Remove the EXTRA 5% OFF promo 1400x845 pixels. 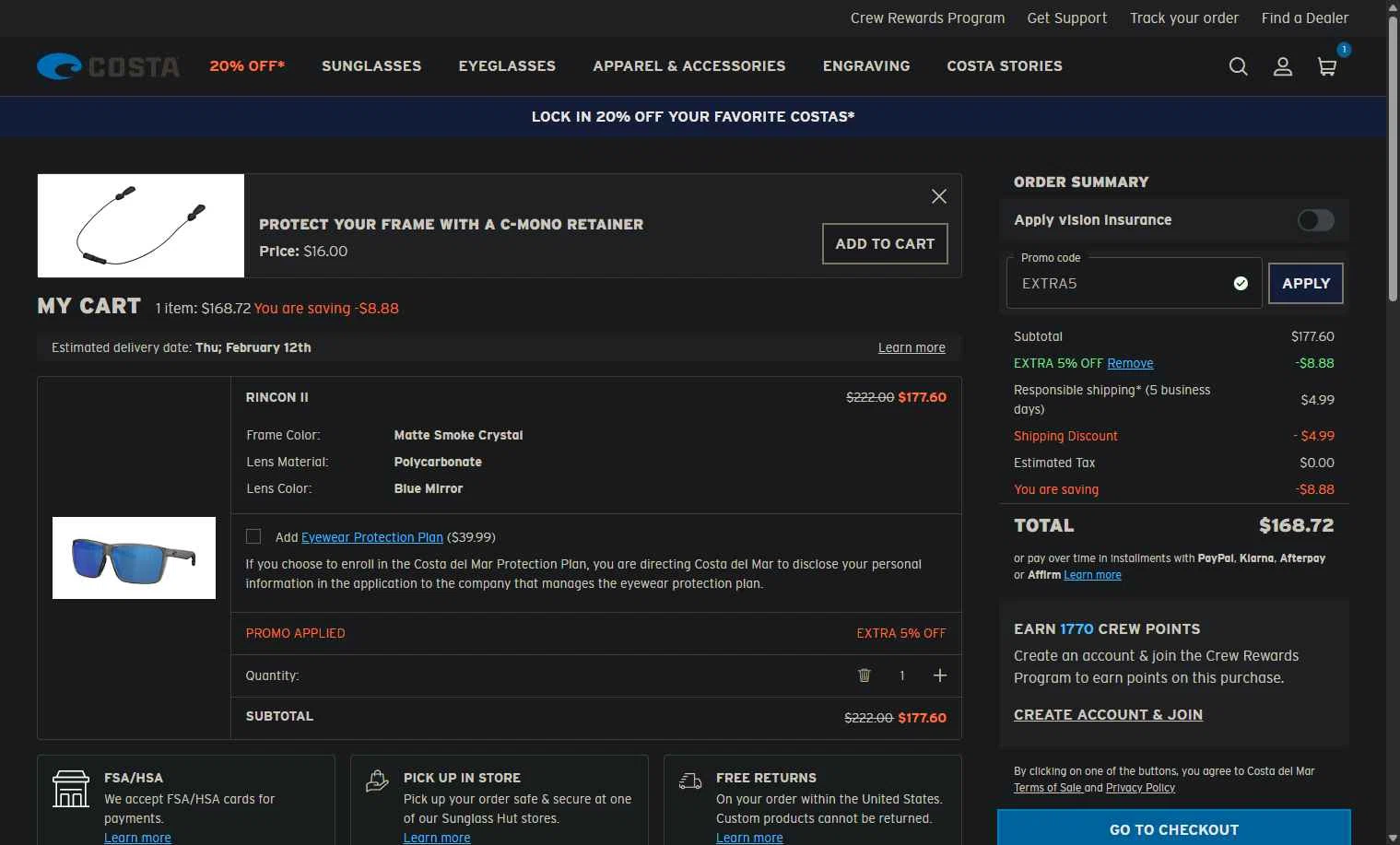point(1130,363)
